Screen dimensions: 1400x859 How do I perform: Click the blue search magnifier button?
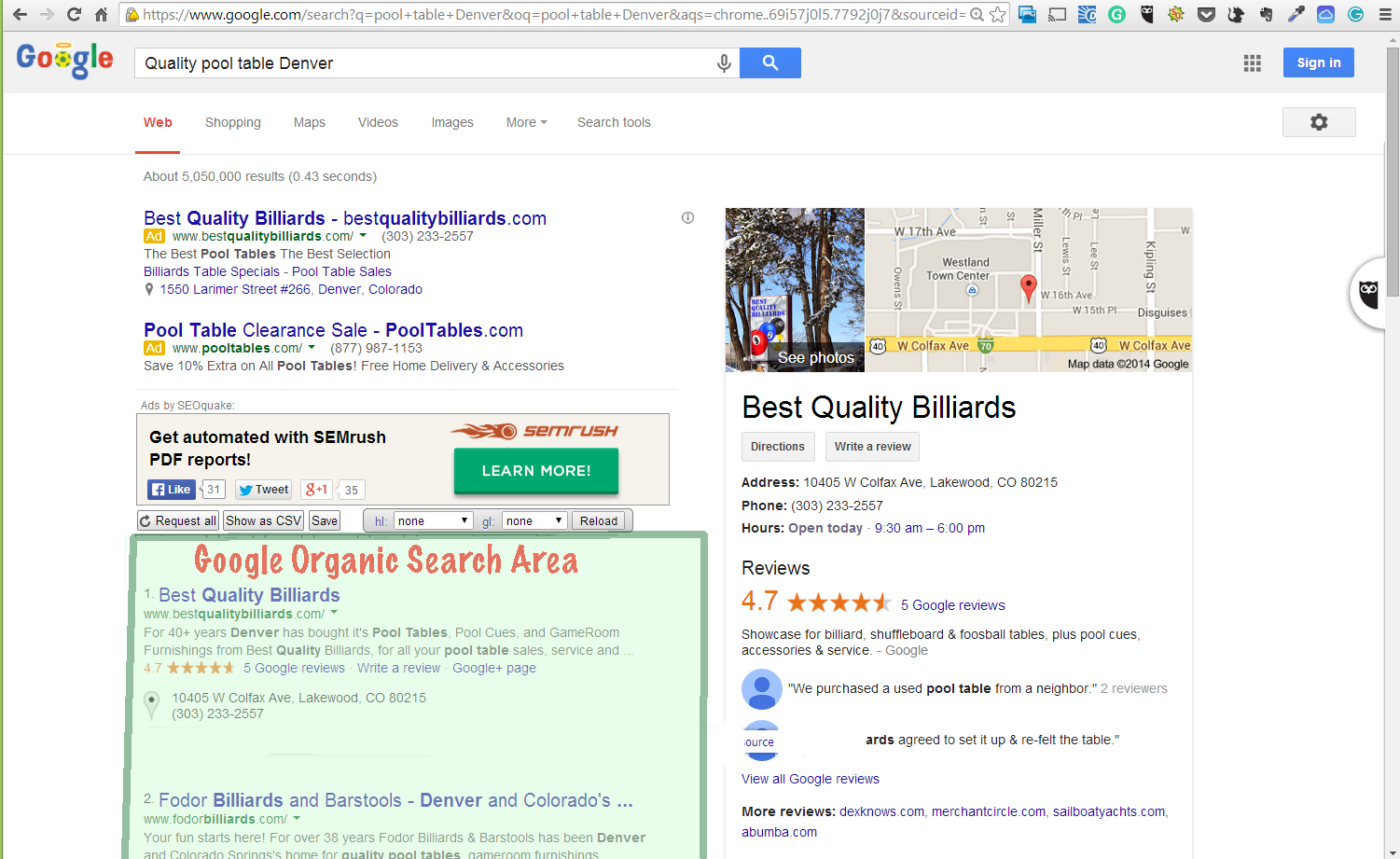click(x=770, y=62)
